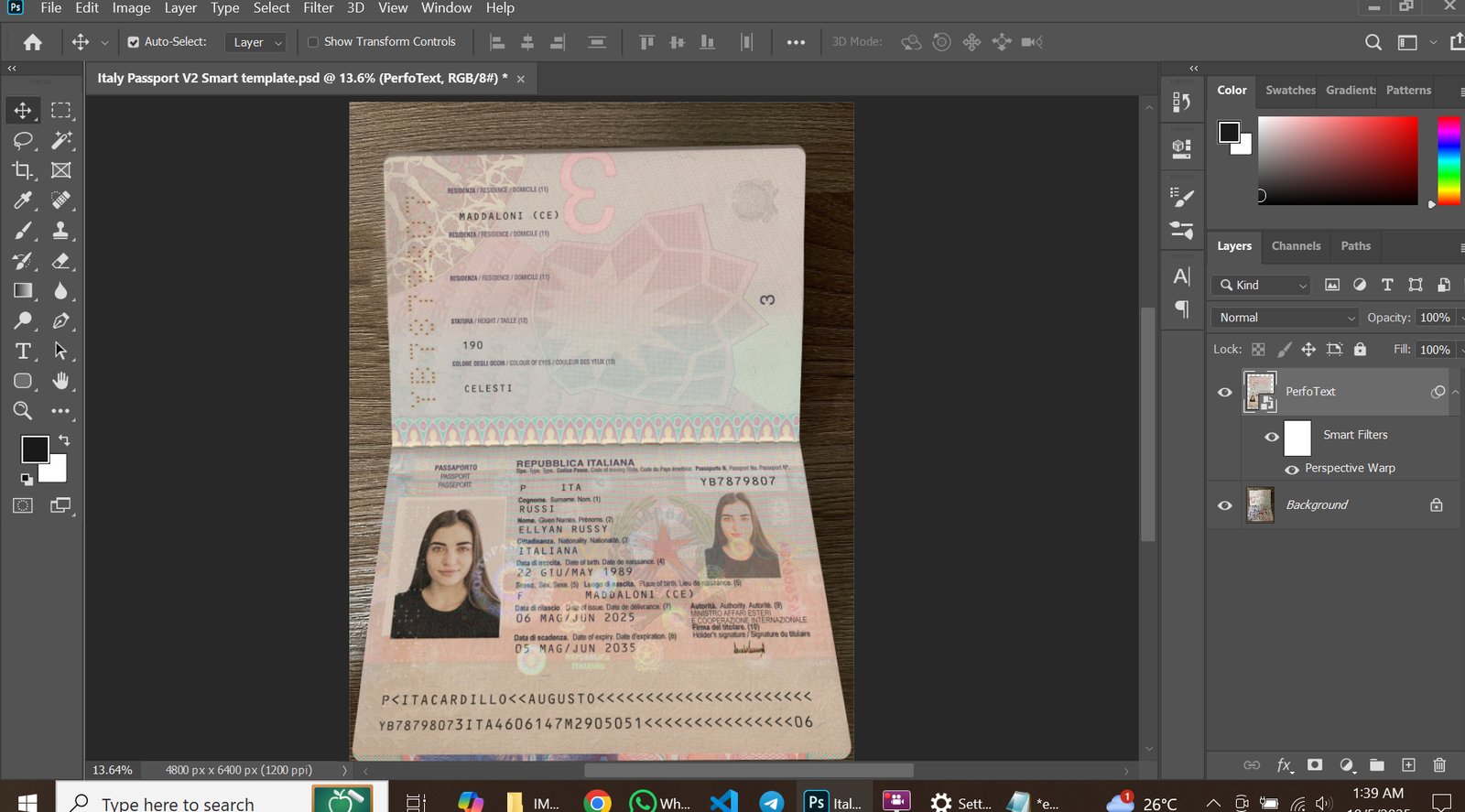Activate the Hand tool
Screen dimensions: 1465x812
[x=60, y=381]
